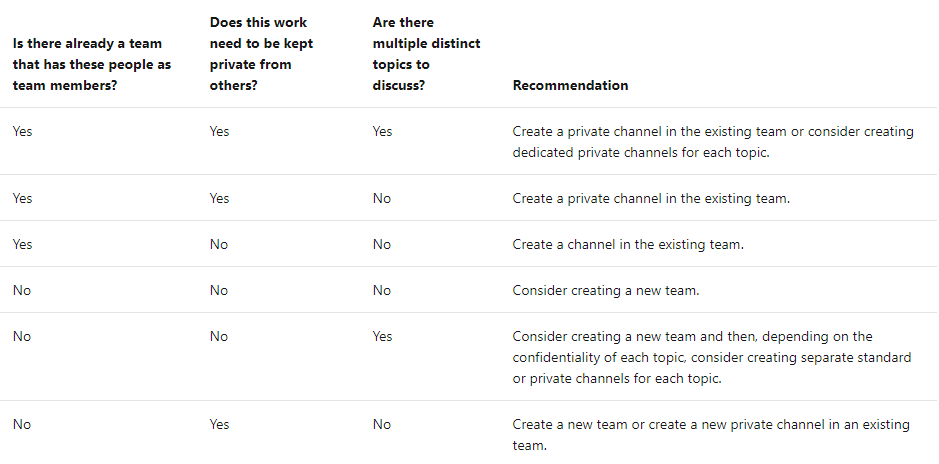Screen dimensions: 939x464
Task: Click first row's "Yes" under multiple distinct topics
Action: [382, 131]
